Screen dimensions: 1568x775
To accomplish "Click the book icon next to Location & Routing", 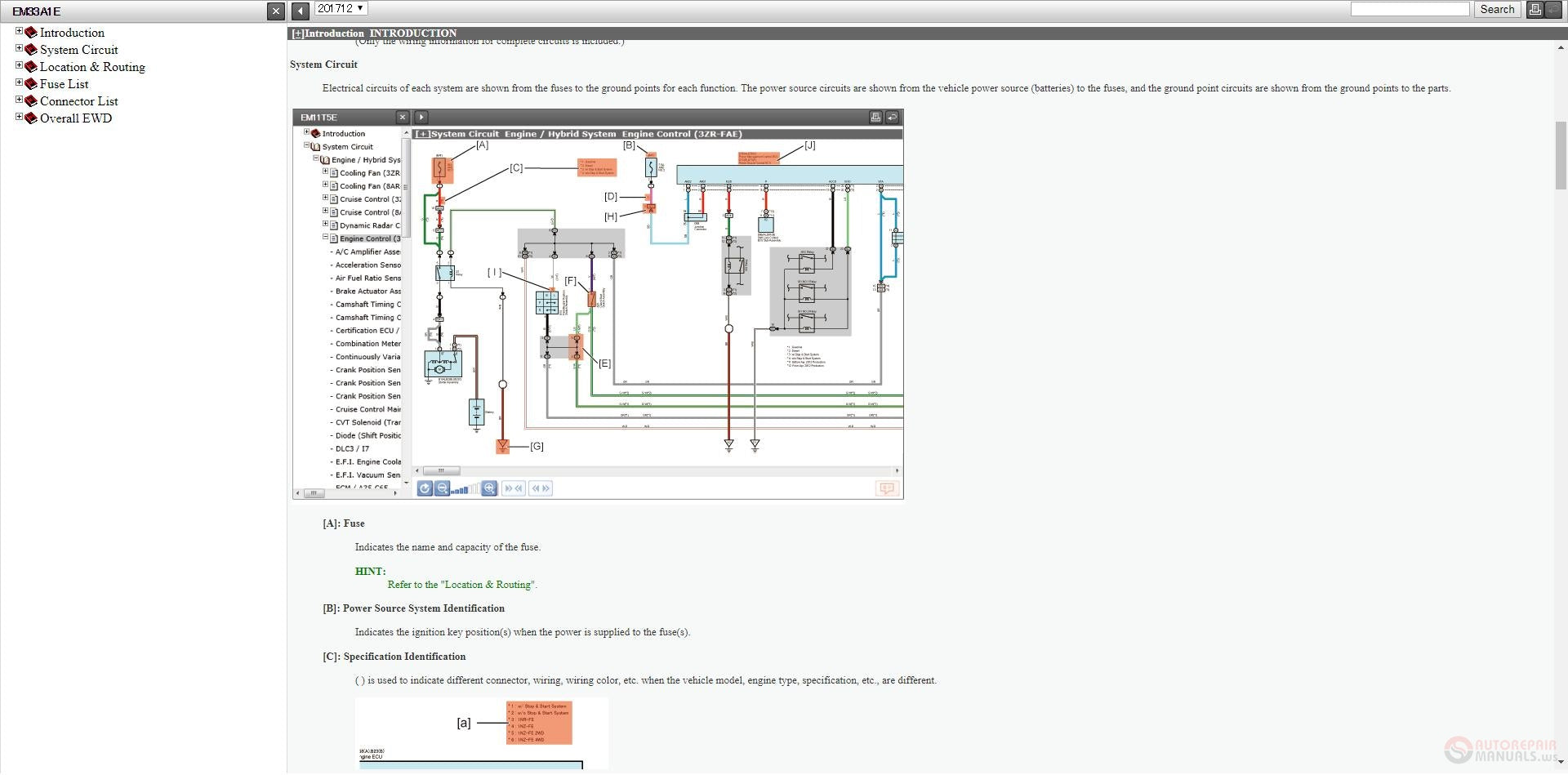I will [x=31, y=67].
